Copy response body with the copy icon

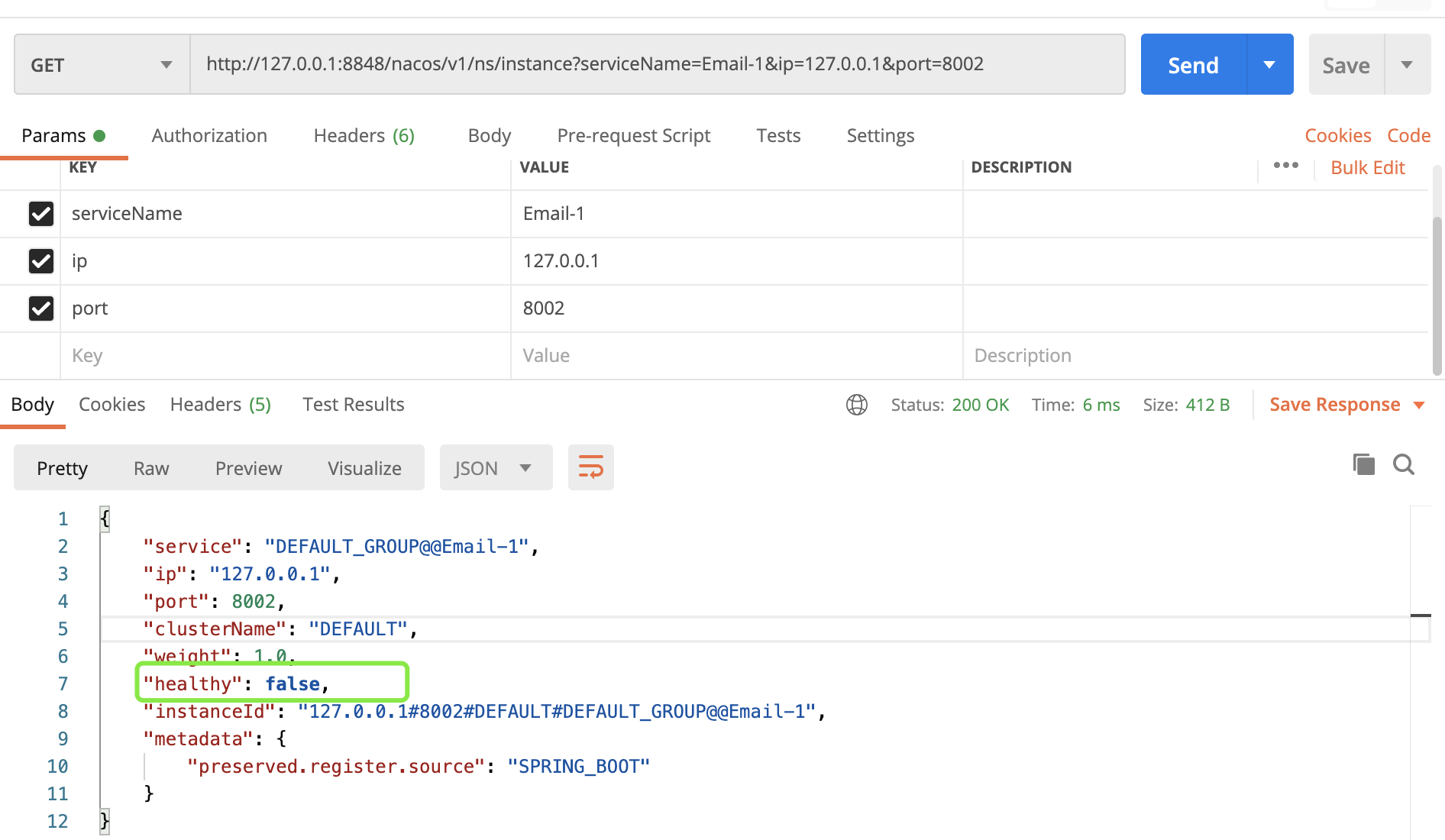1364,464
